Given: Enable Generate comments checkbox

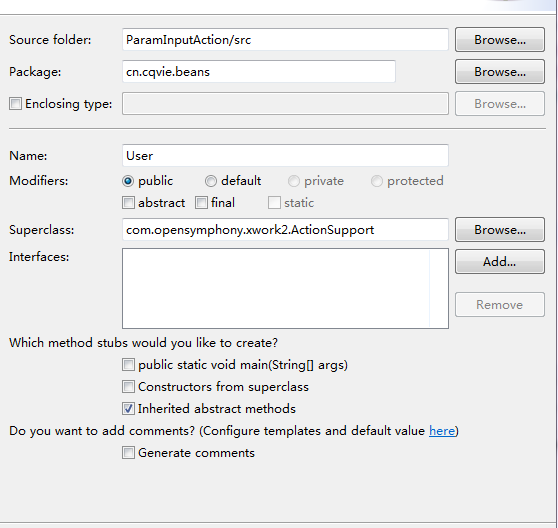Looking at the screenshot, I should [128, 453].
